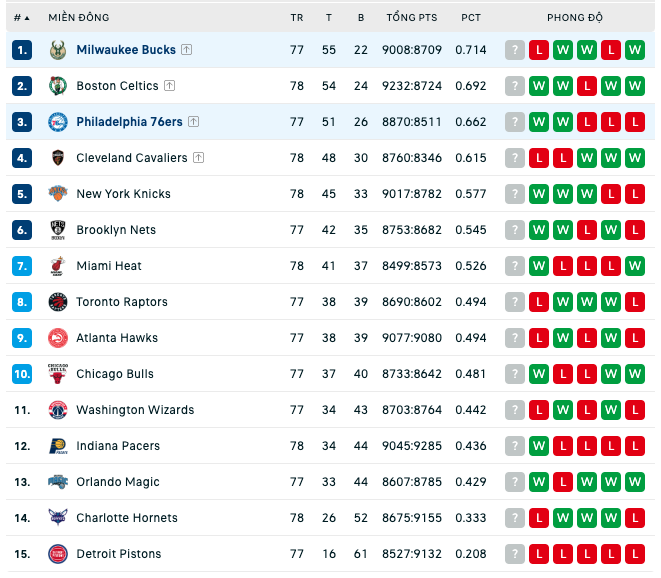Screen dimensions: 661x578
Task: Click the Atlanta Hawks logo
Action: pyautogui.click(x=58, y=338)
